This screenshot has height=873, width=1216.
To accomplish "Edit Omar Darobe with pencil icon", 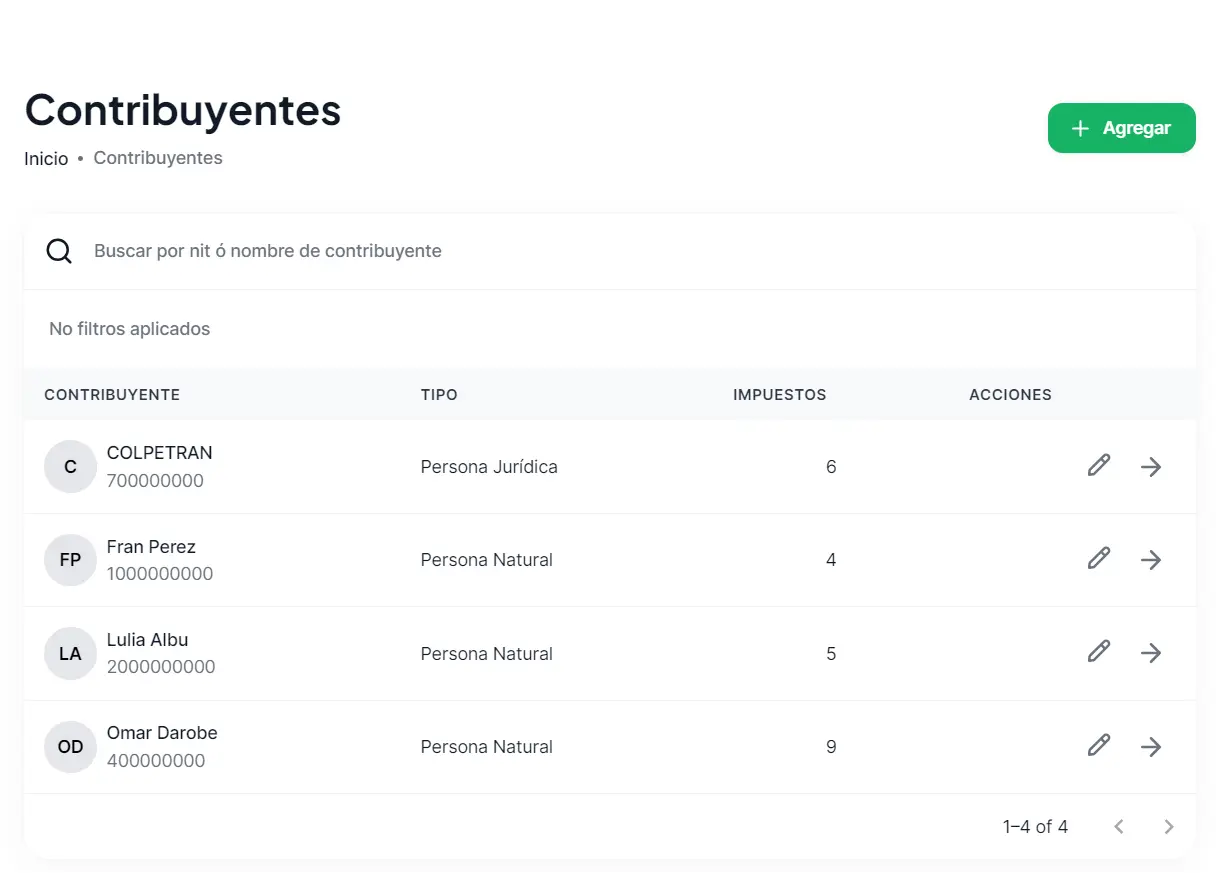I will [1099, 746].
